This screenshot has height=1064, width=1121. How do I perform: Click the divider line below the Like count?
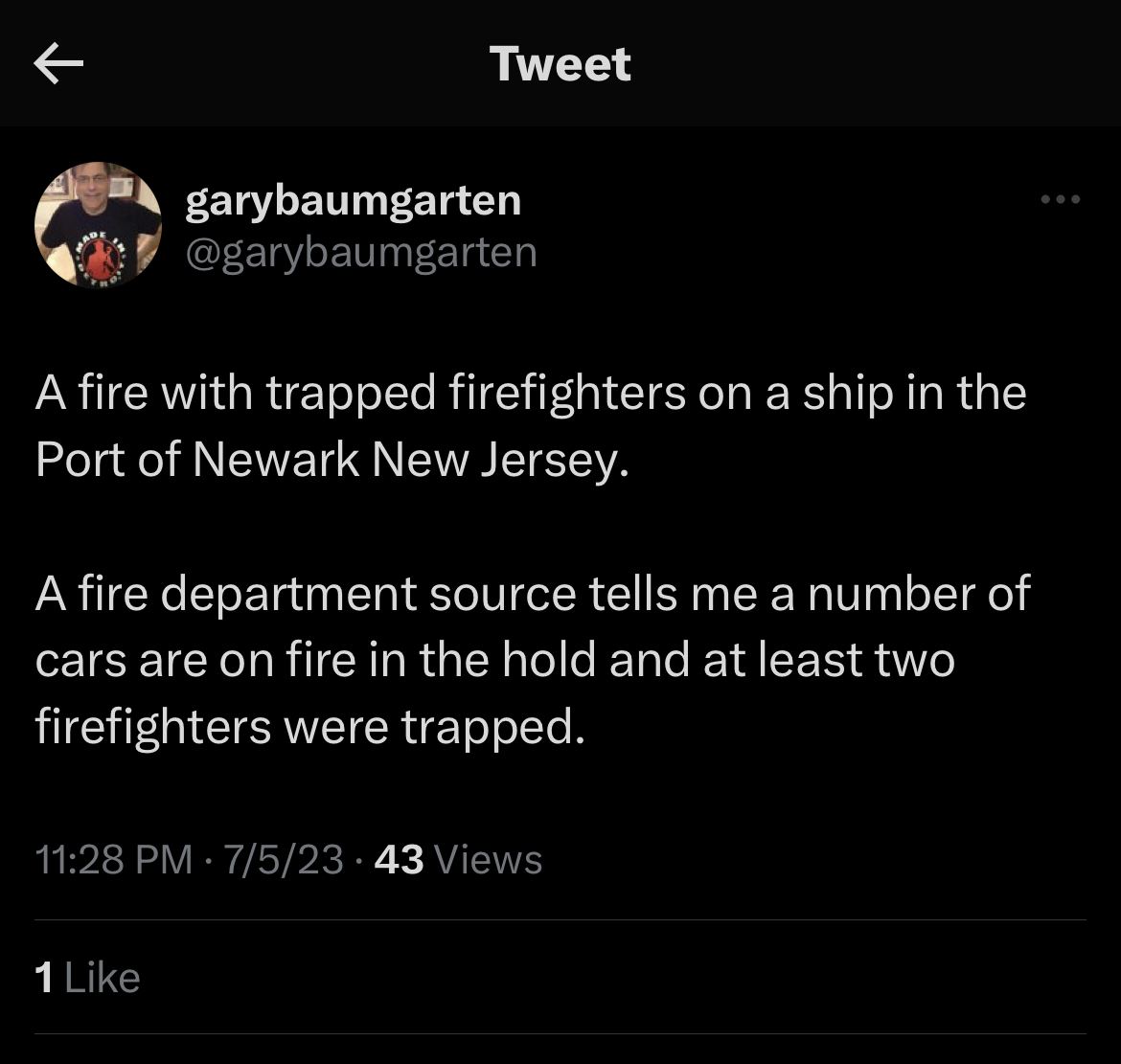pyautogui.click(x=560, y=1034)
